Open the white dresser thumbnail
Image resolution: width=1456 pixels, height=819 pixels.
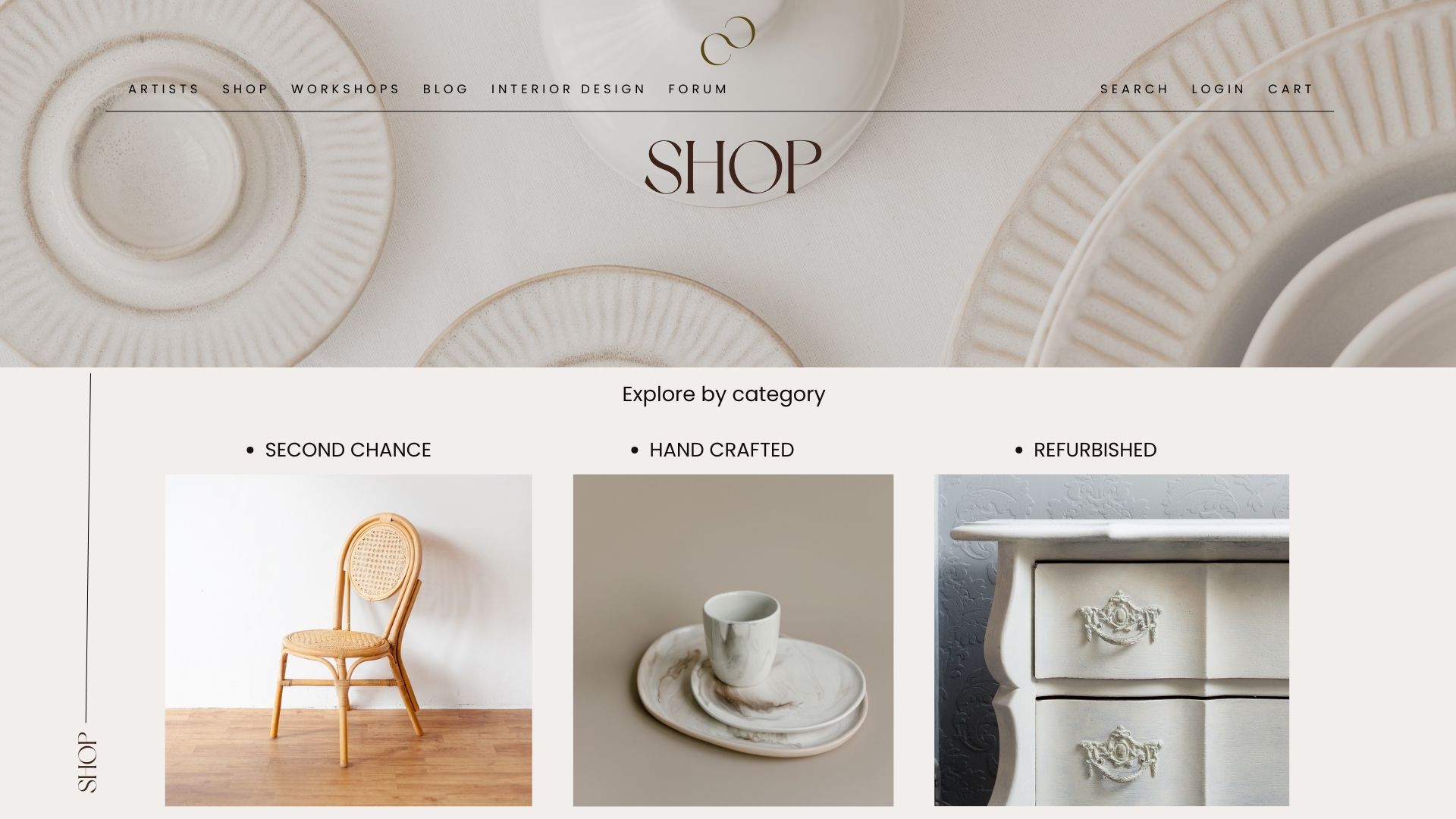pos(1112,640)
